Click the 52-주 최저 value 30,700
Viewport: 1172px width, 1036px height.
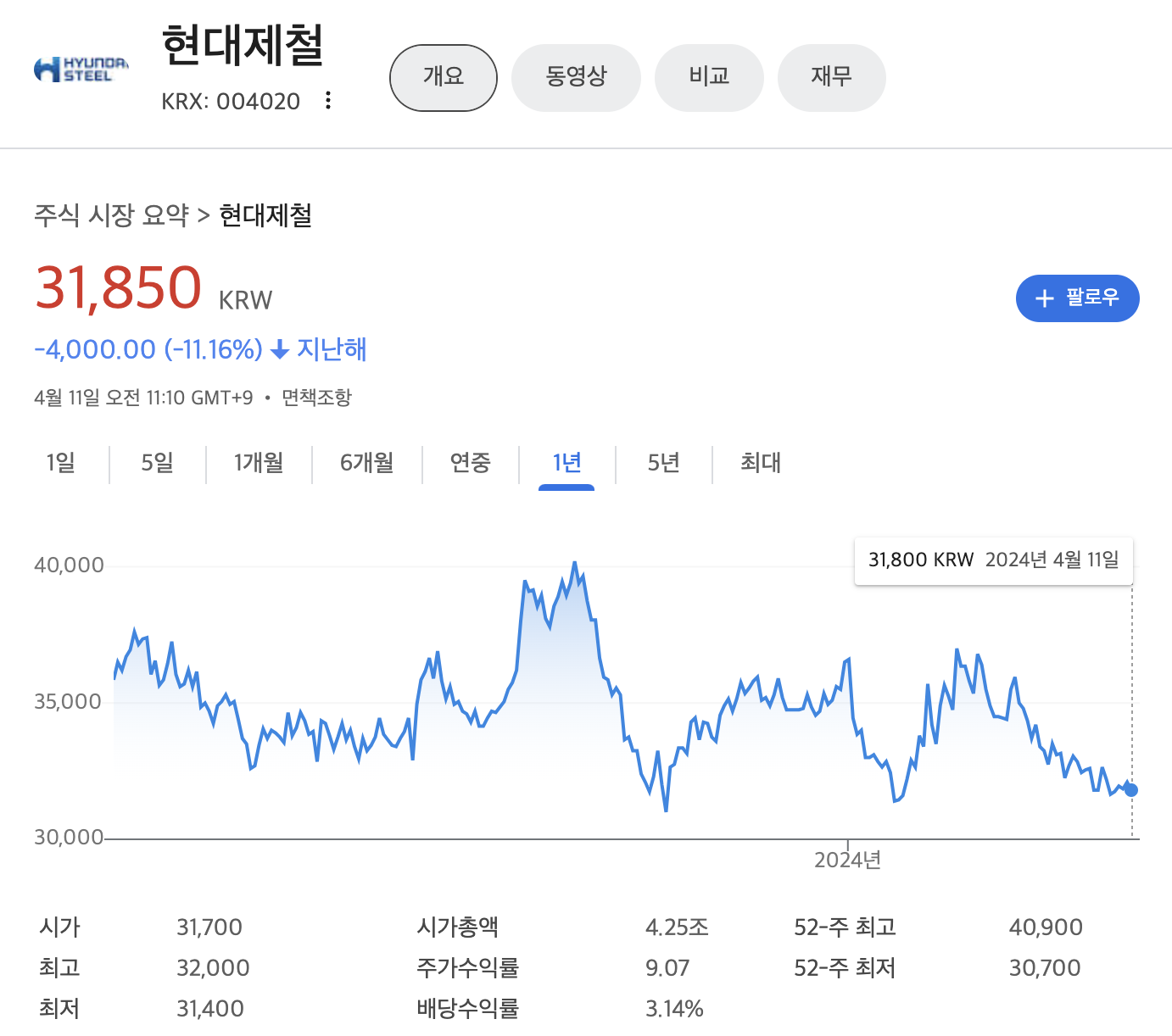tap(1045, 968)
